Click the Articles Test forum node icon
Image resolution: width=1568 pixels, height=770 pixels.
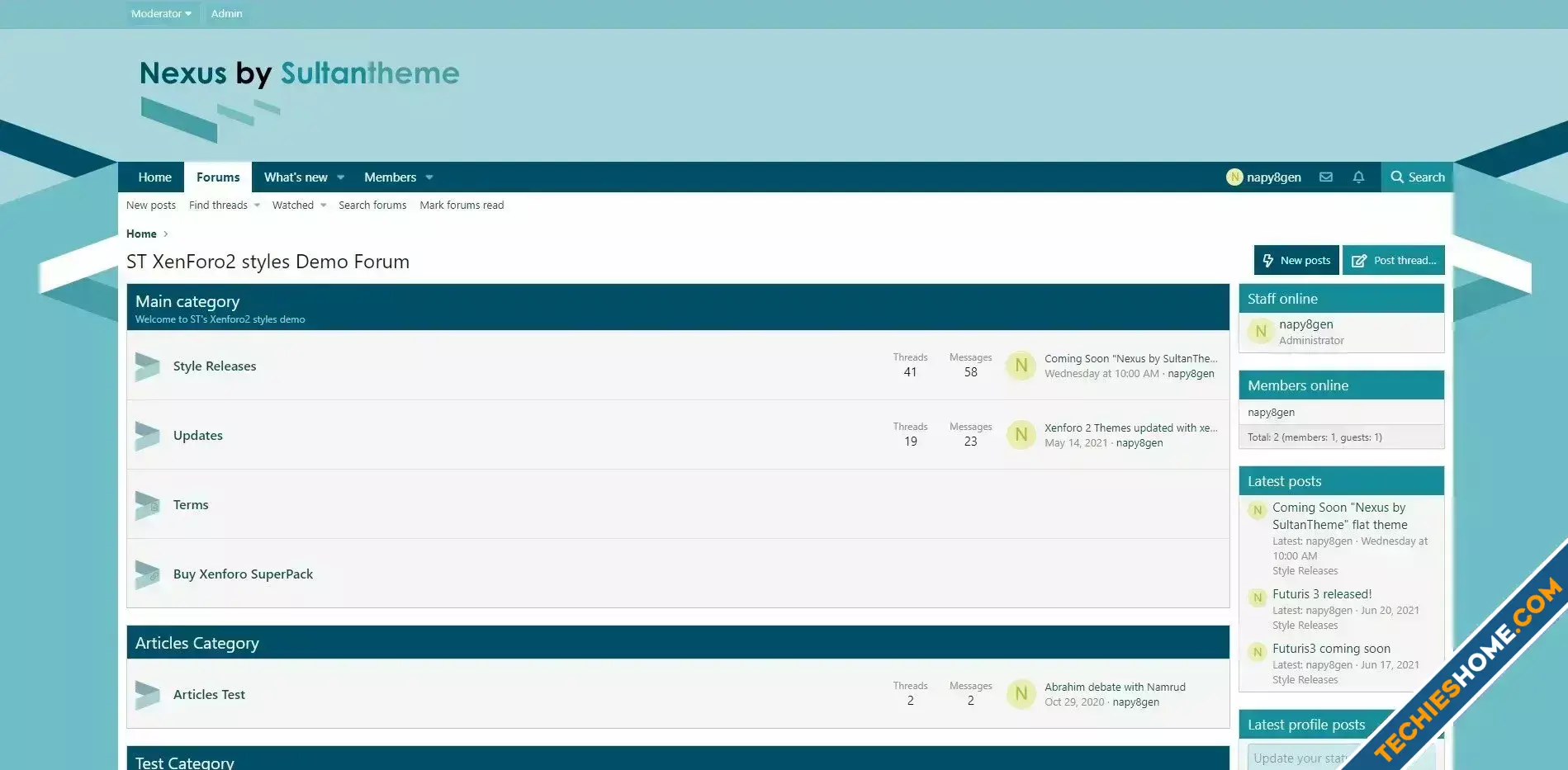(147, 695)
